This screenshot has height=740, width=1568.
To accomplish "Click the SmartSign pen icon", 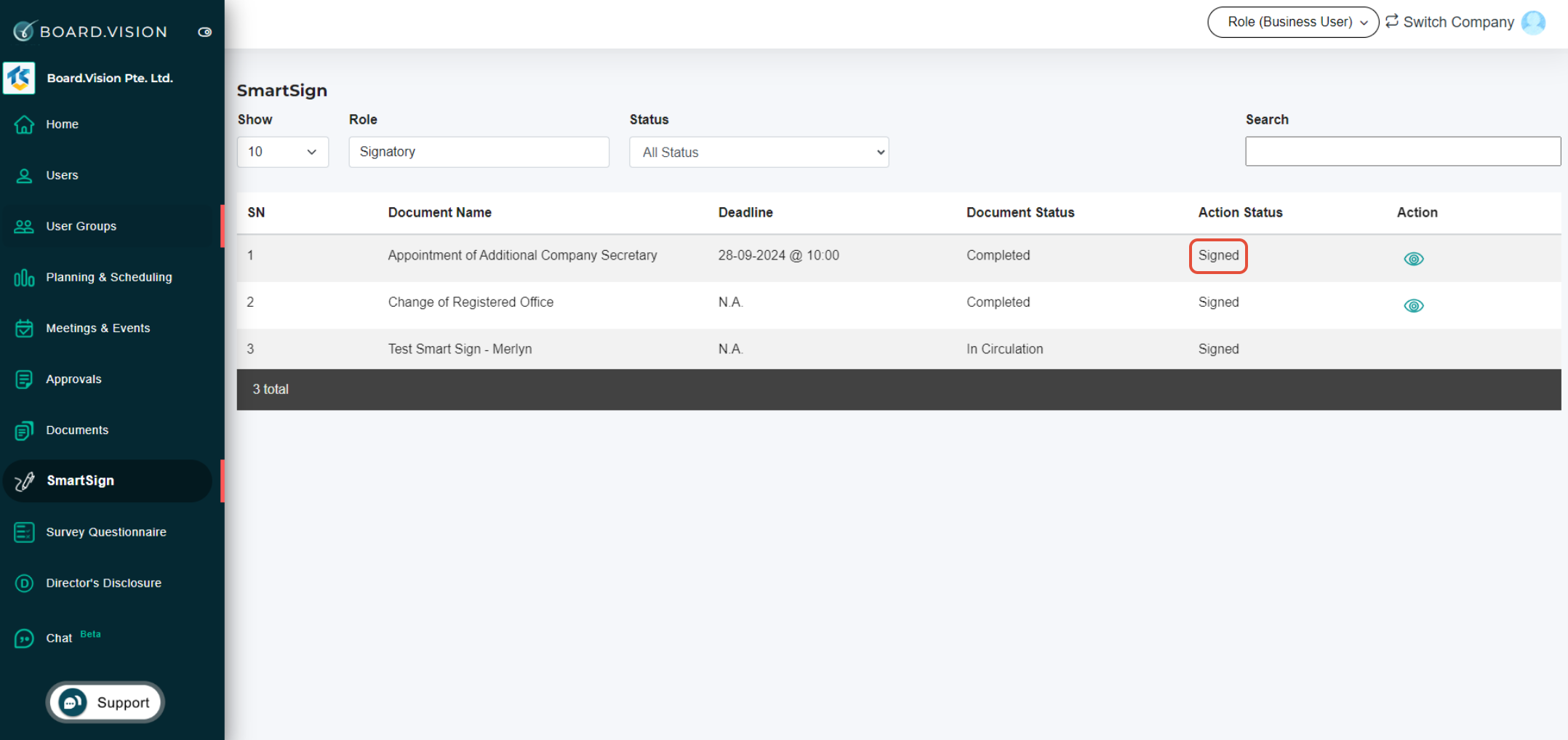I will point(25,480).
